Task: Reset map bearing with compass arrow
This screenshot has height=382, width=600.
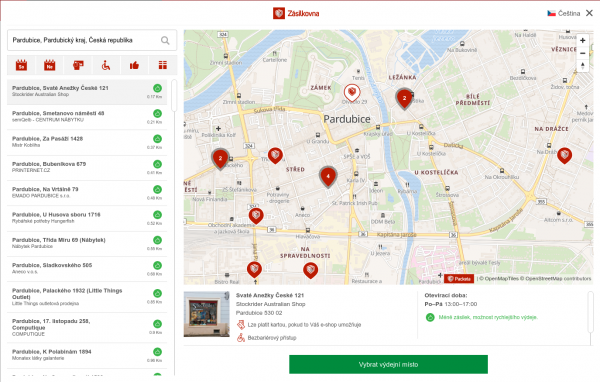Action: [x=582, y=65]
